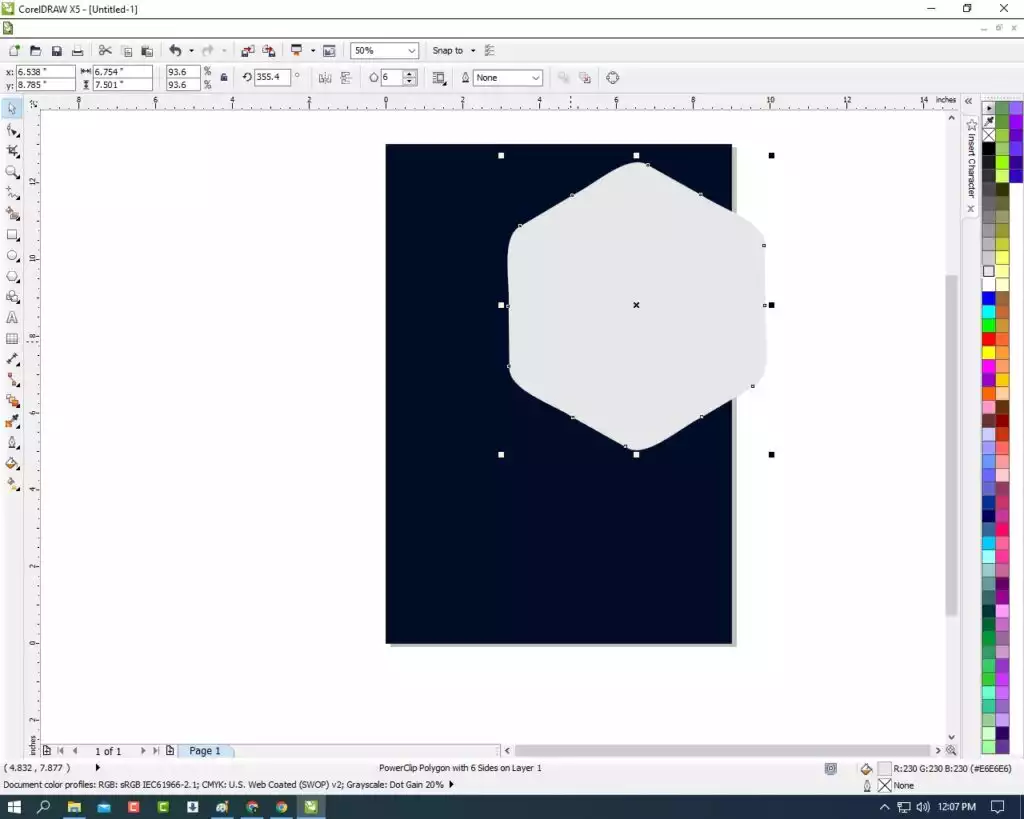This screenshot has width=1024, height=819.
Task: Click the Undo arrow button
Action: (x=175, y=50)
